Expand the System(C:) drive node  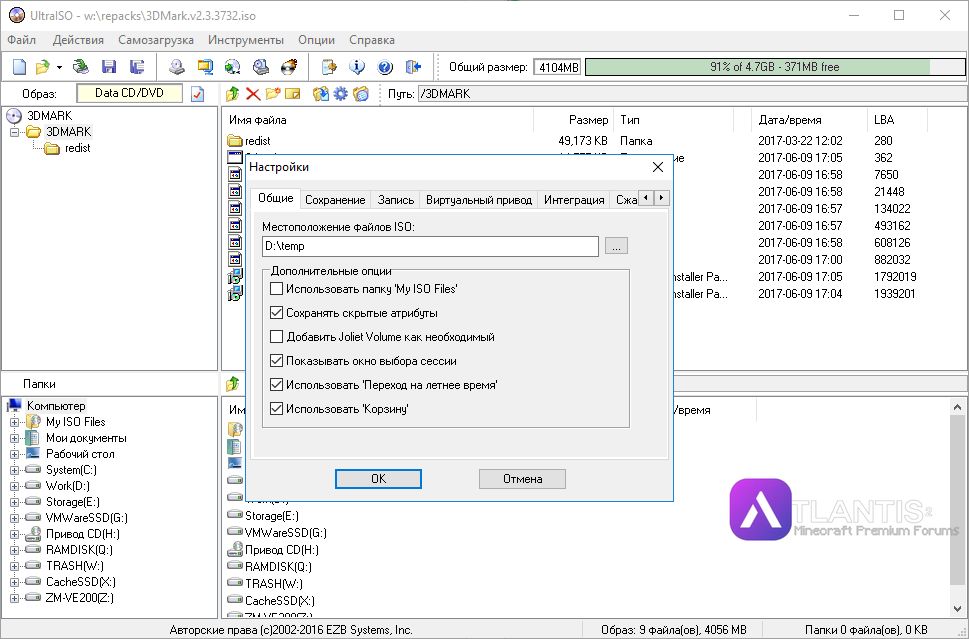coord(14,470)
